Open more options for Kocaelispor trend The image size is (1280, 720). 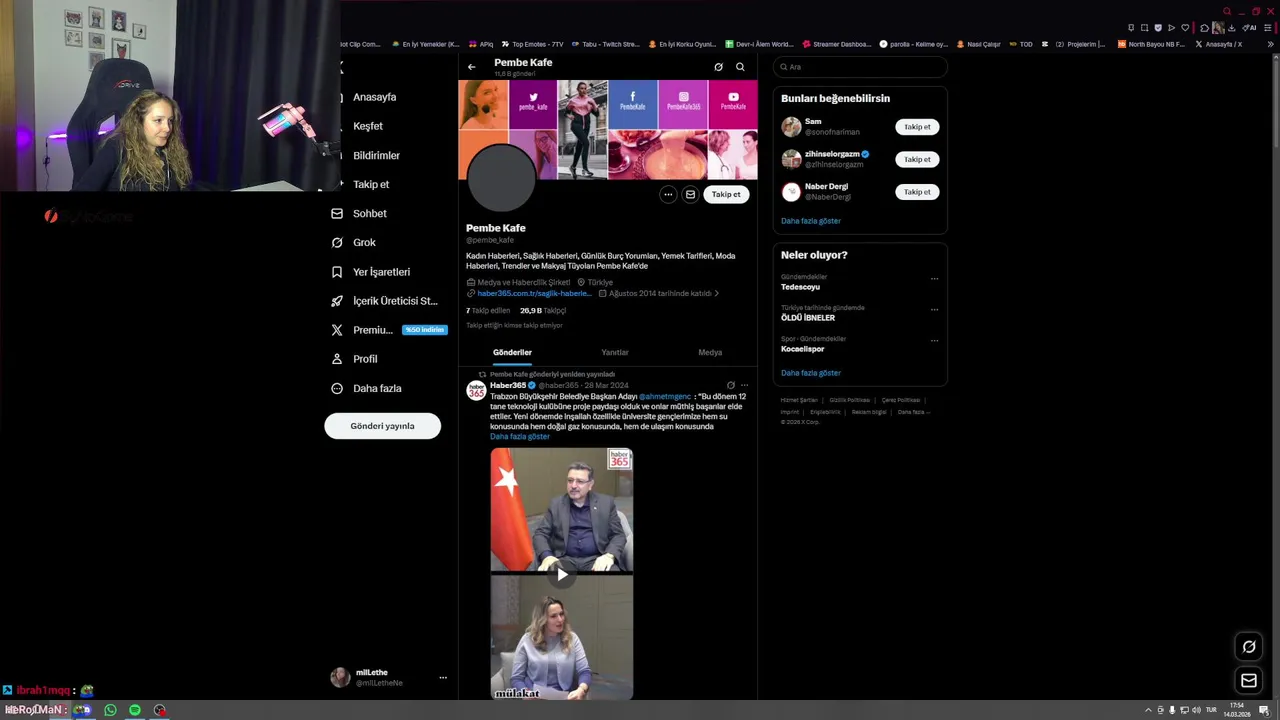(x=934, y=341)
